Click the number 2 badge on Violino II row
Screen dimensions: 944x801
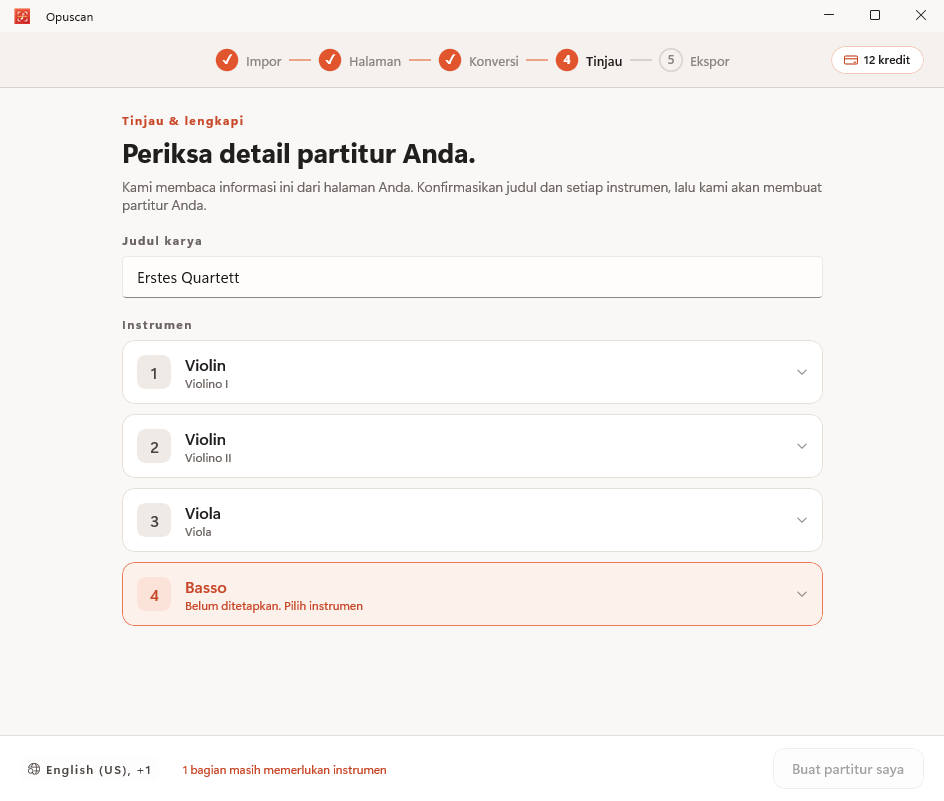point(154,446)
